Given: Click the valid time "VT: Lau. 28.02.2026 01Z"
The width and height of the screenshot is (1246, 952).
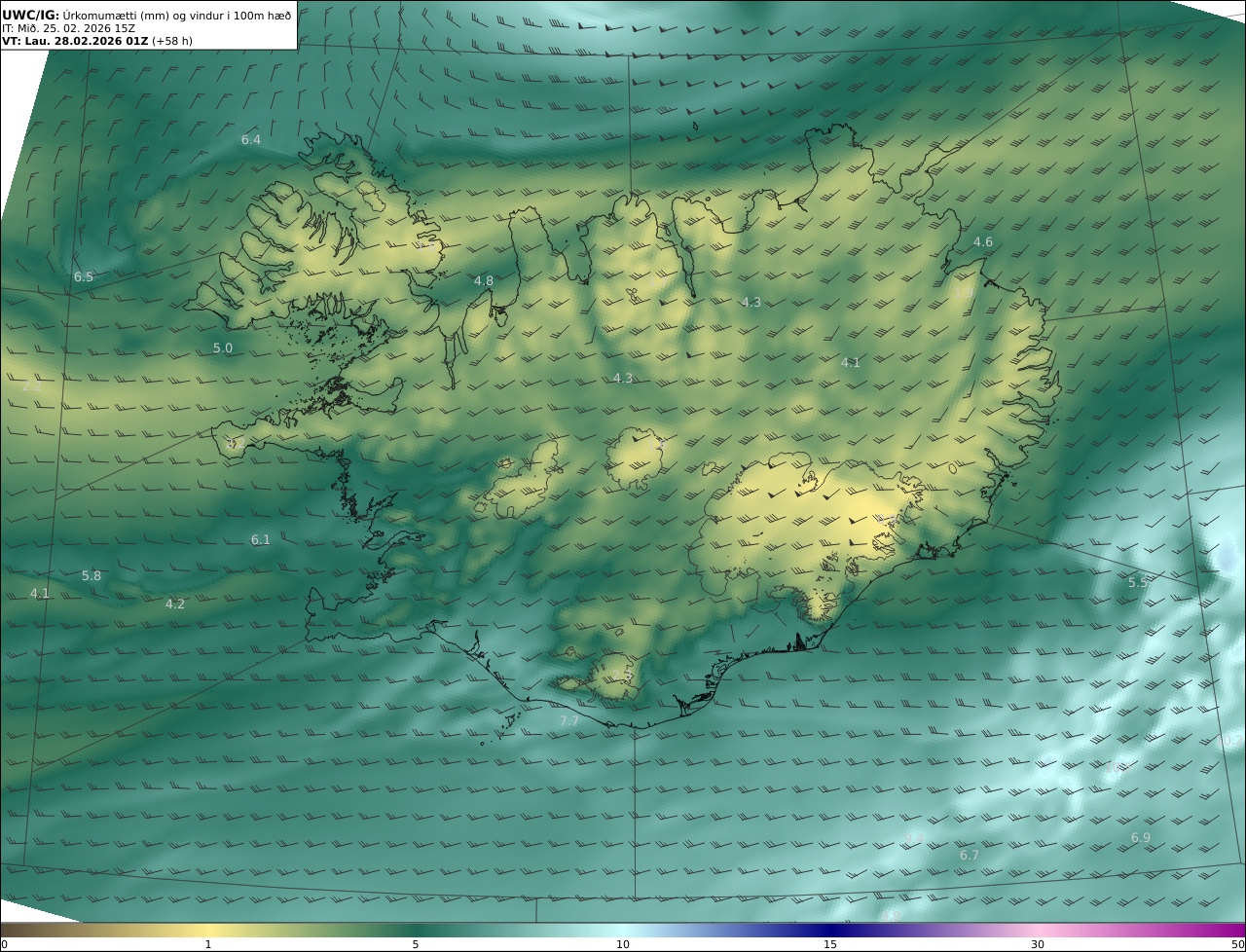Looking at the screenshot, I should 75,42.
